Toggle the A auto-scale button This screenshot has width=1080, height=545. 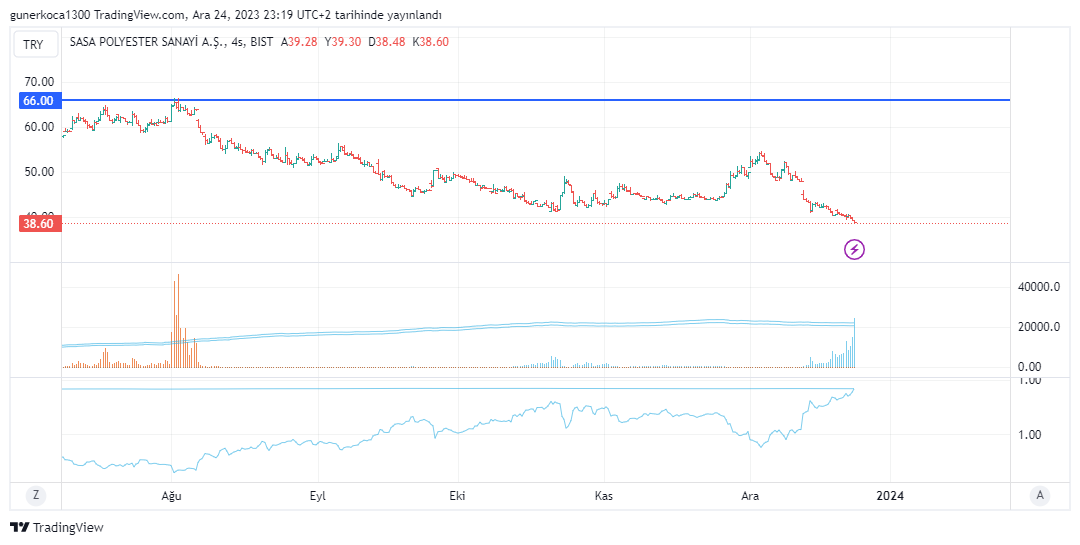point(1040,495)
